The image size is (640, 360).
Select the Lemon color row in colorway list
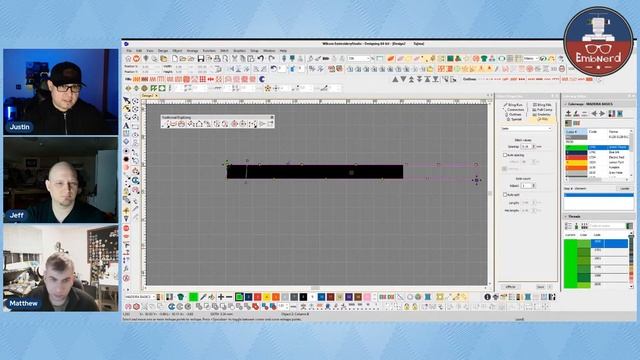(x=597, y=162)
